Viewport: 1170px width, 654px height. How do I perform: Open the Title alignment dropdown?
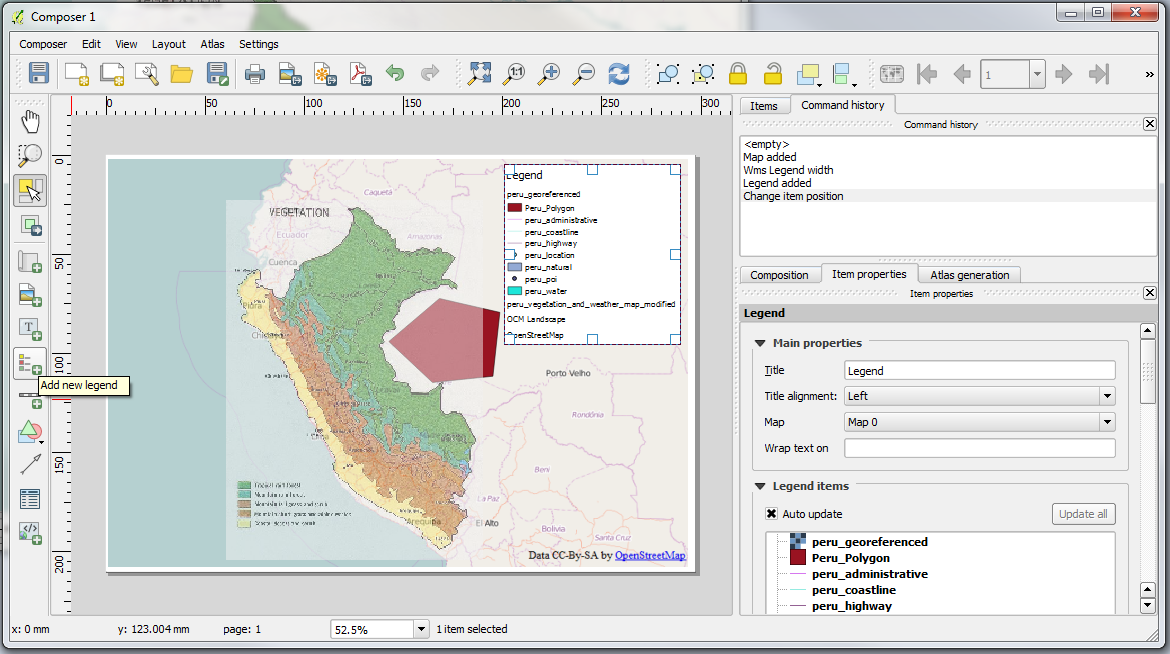[x=979, y=396]
